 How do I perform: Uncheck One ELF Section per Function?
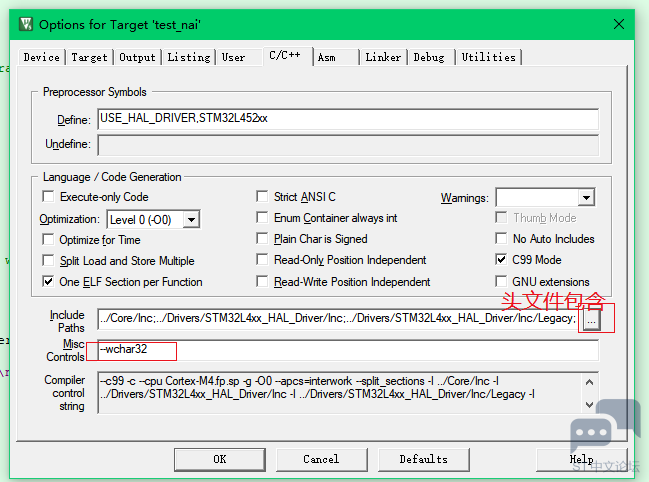48,281
